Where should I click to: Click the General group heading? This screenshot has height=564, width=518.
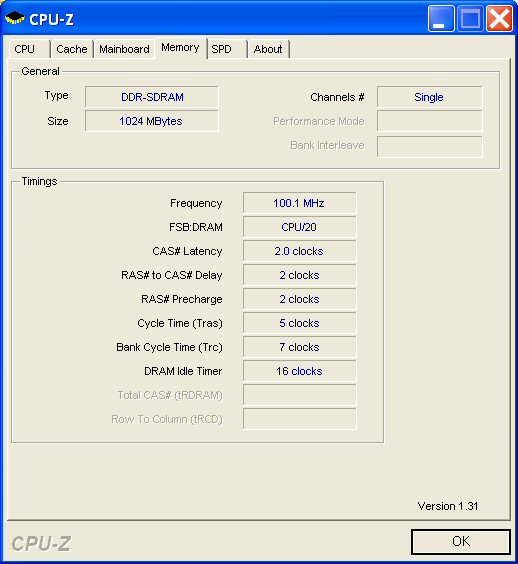[40, 71]
